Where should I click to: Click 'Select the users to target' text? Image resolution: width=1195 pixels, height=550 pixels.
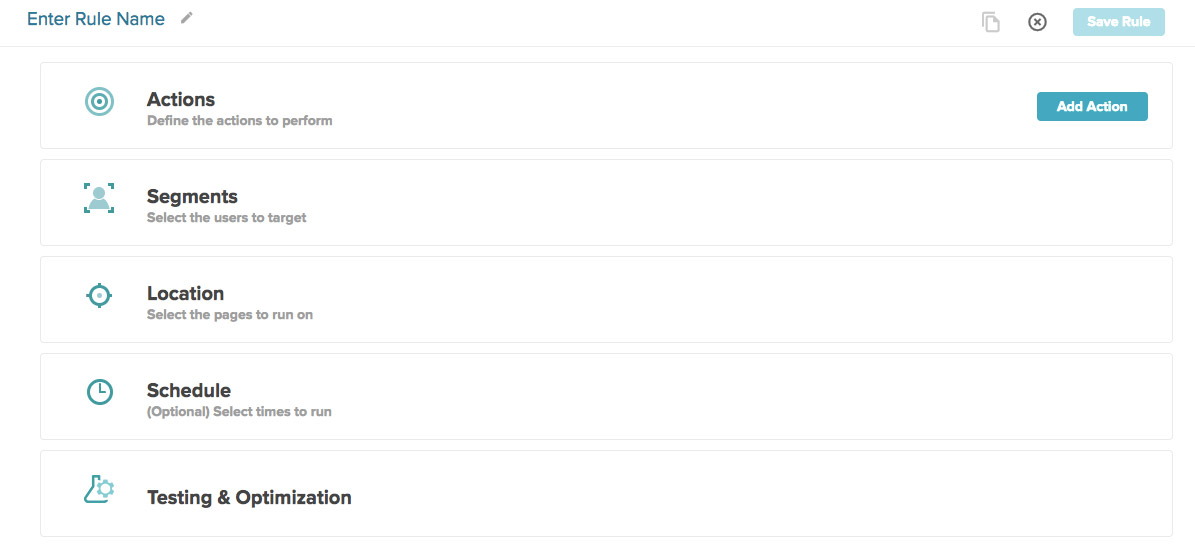(x=226, y=218)
